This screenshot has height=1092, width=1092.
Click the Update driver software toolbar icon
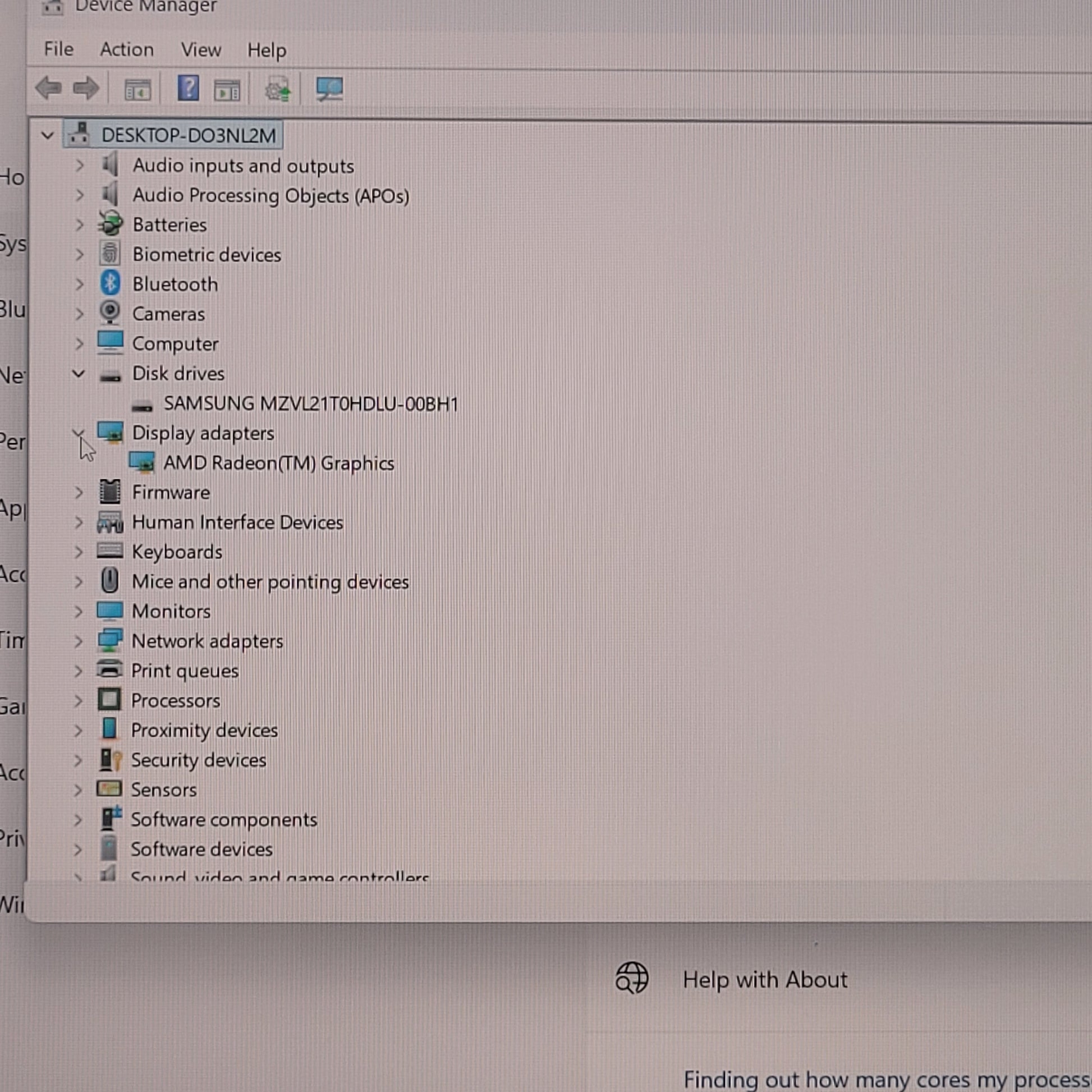[278, 89]
